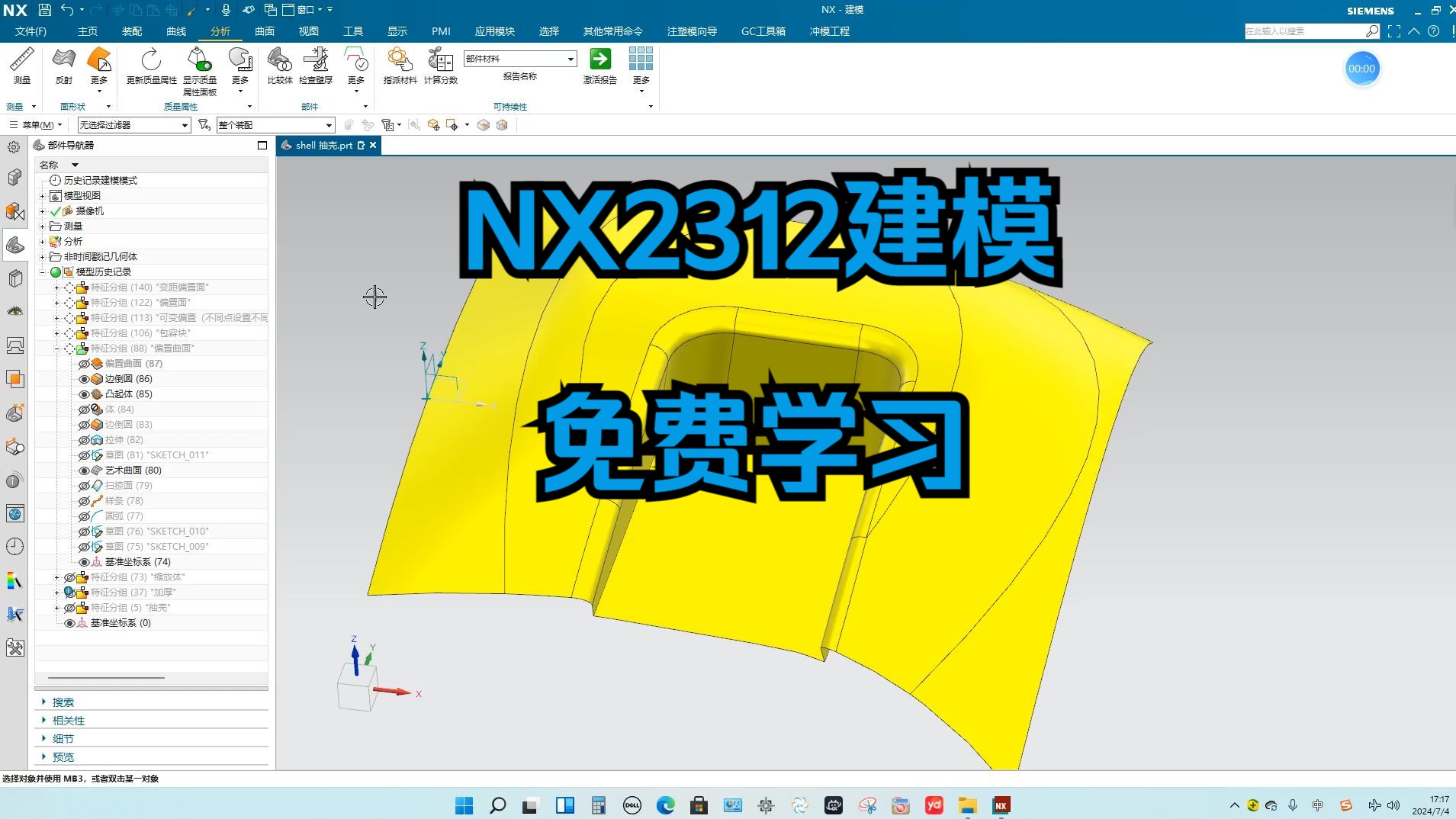Open the 文件(F) menu

pos(31,31)
